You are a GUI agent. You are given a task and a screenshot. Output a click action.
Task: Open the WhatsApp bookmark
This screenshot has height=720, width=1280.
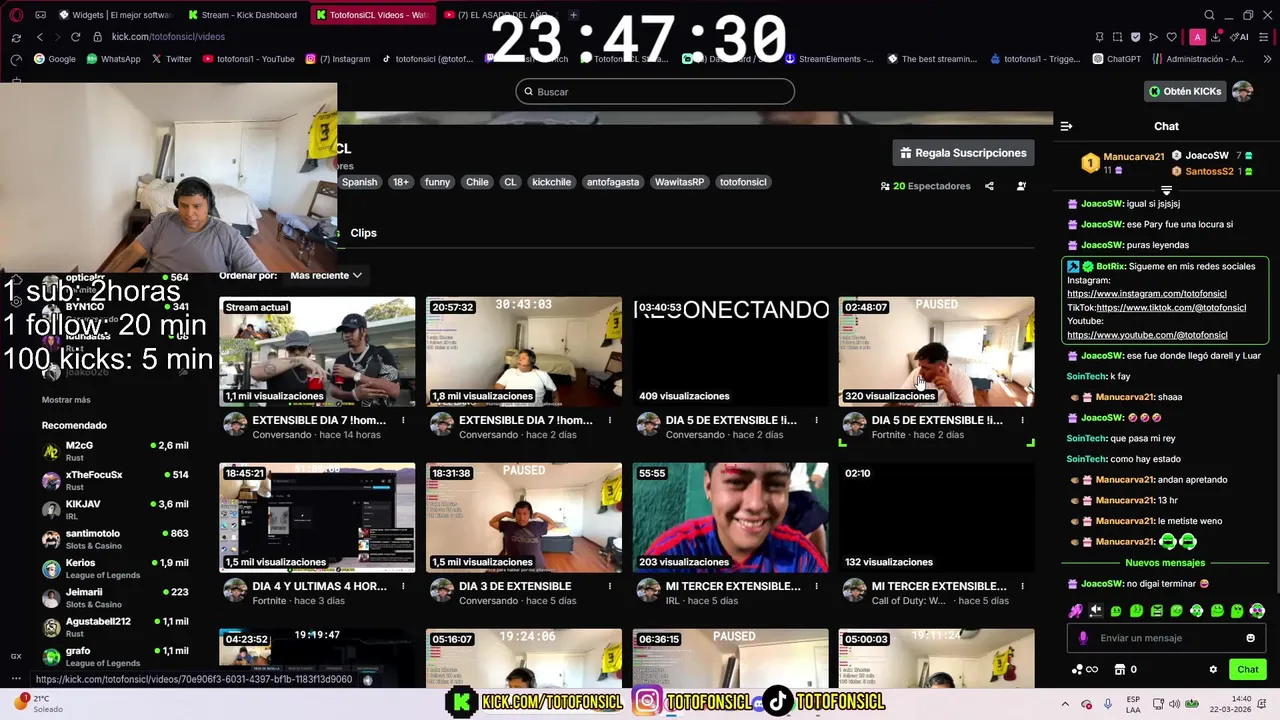[113, 59]
